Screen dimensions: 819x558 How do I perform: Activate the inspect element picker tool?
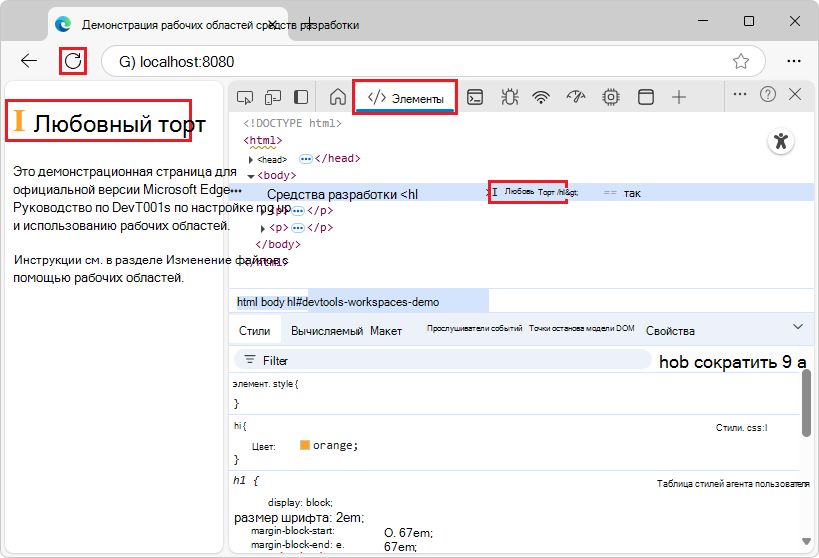245,97
